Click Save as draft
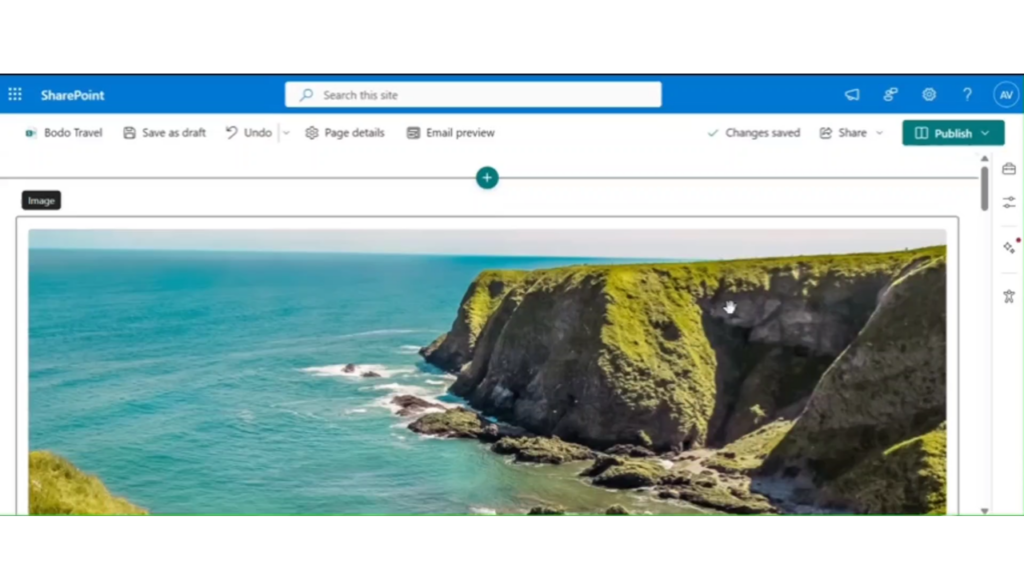Viewport: 1024px width, 576px height. point(165,133)
